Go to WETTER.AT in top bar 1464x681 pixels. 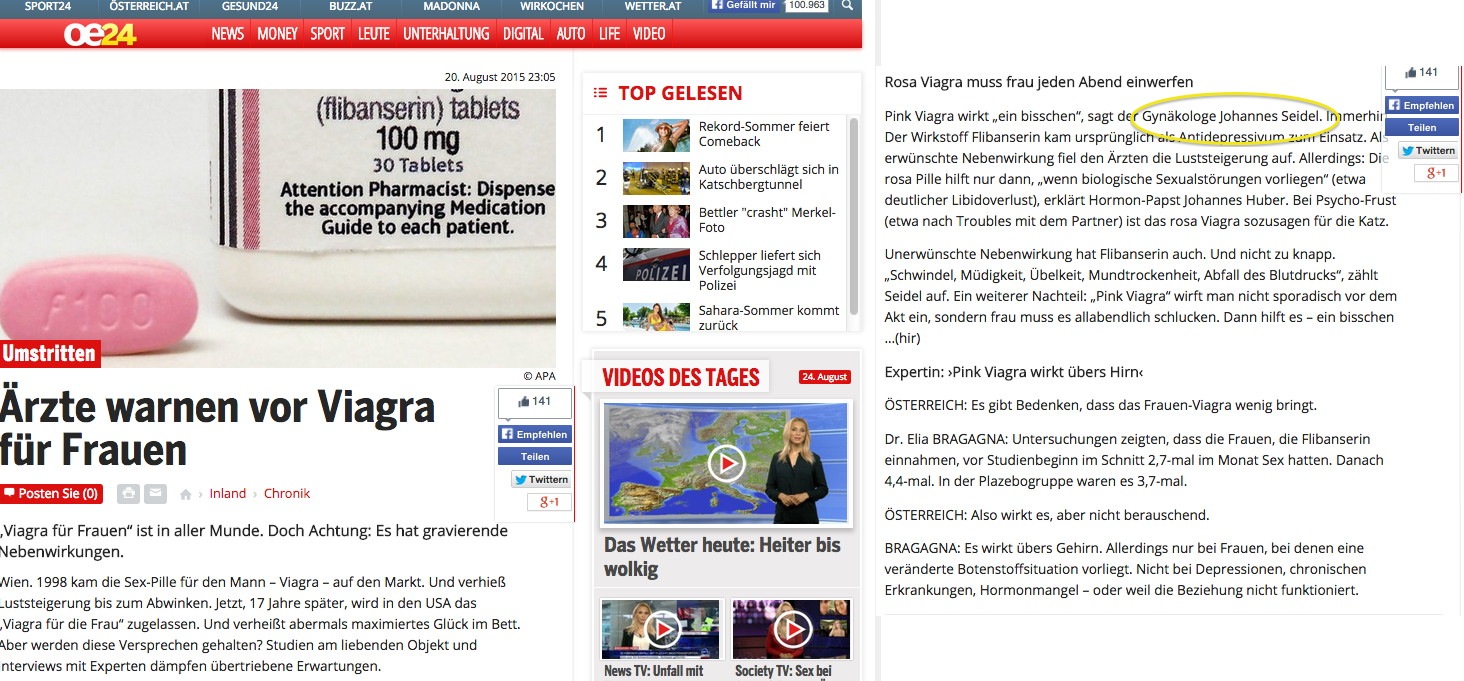coord(651,6)
